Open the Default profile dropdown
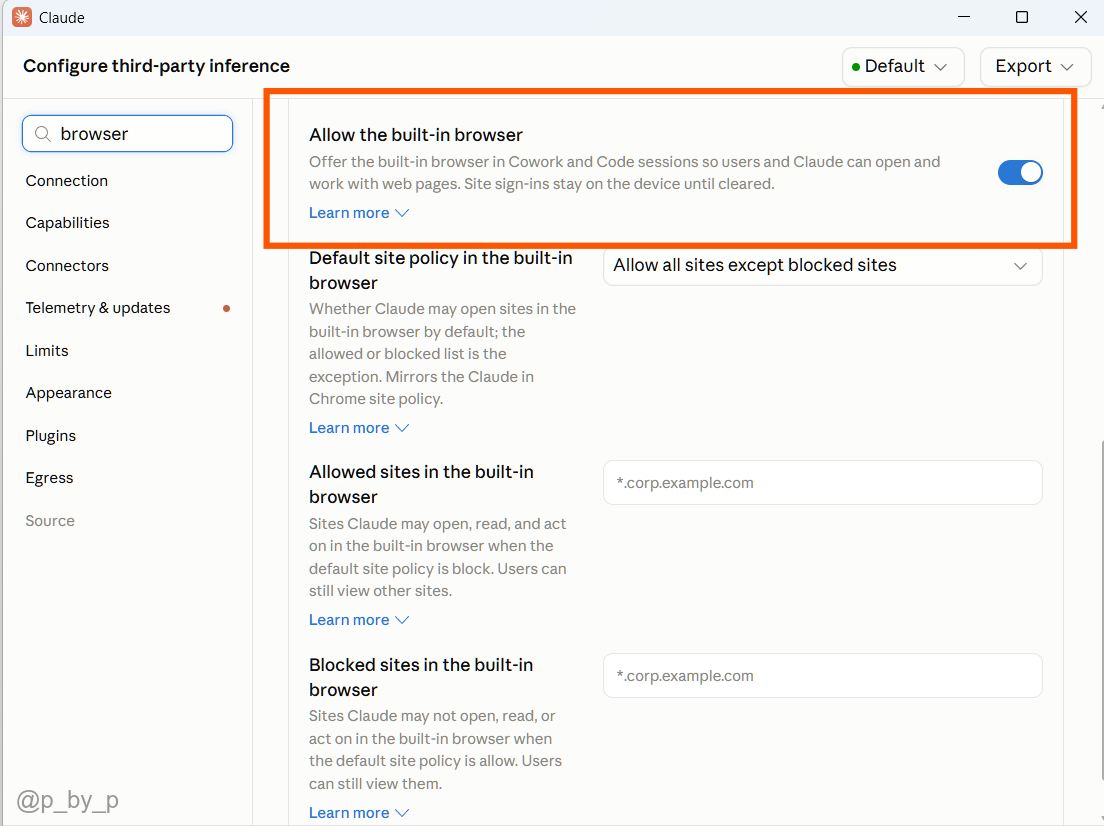Screen dimensions: 1104x826 (903, 66)
